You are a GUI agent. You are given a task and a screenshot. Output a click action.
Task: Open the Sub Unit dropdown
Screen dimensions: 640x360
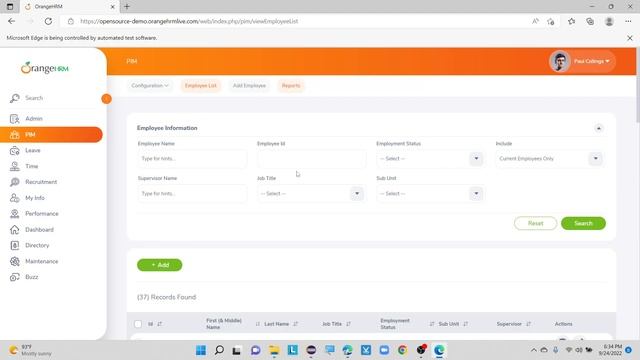430,193
